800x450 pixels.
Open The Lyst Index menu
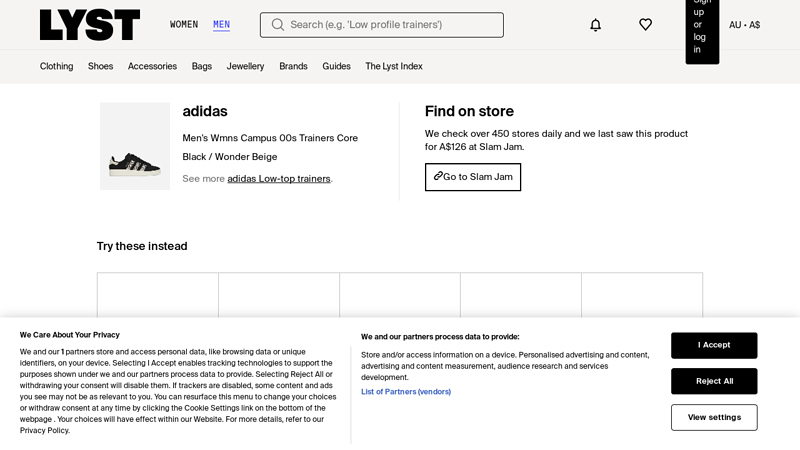(394, 66)
